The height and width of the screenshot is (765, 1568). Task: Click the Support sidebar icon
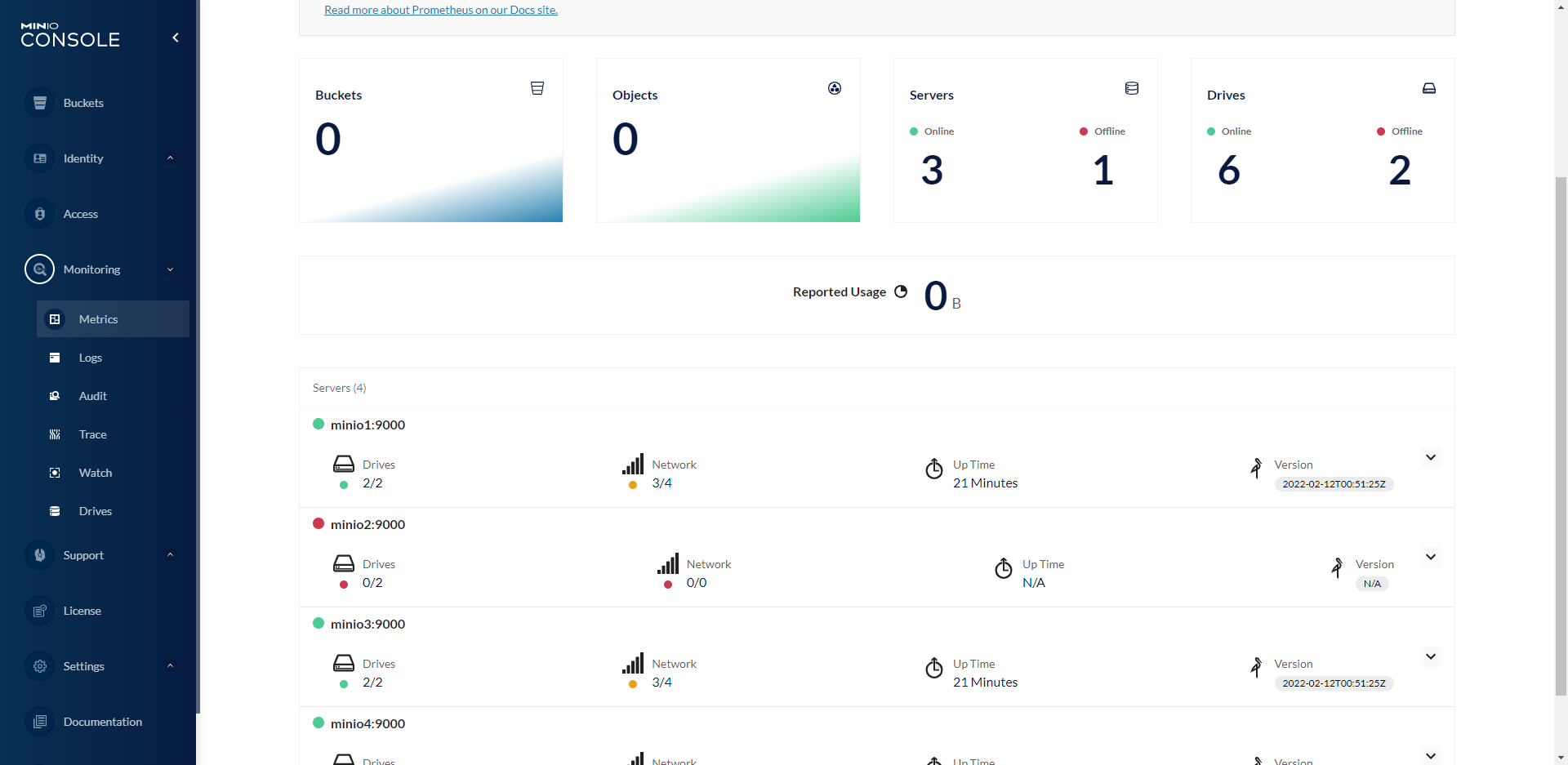(40, 555)
